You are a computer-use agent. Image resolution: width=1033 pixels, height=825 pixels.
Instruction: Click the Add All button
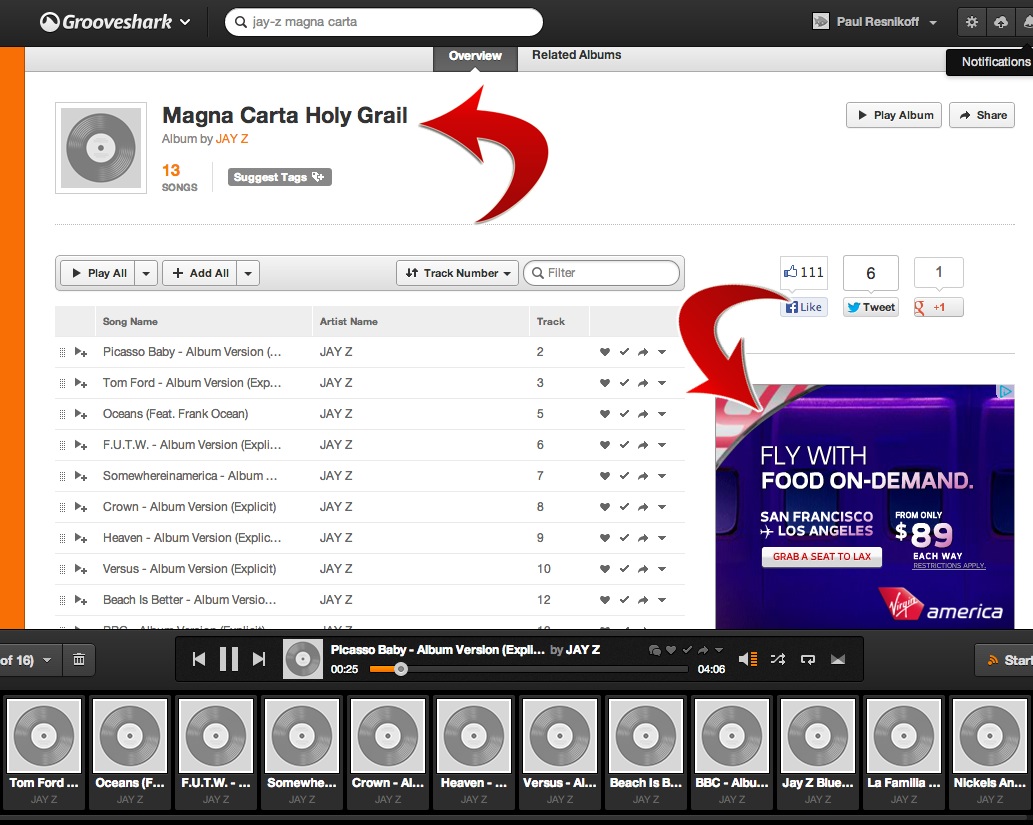tap(200, 273)
